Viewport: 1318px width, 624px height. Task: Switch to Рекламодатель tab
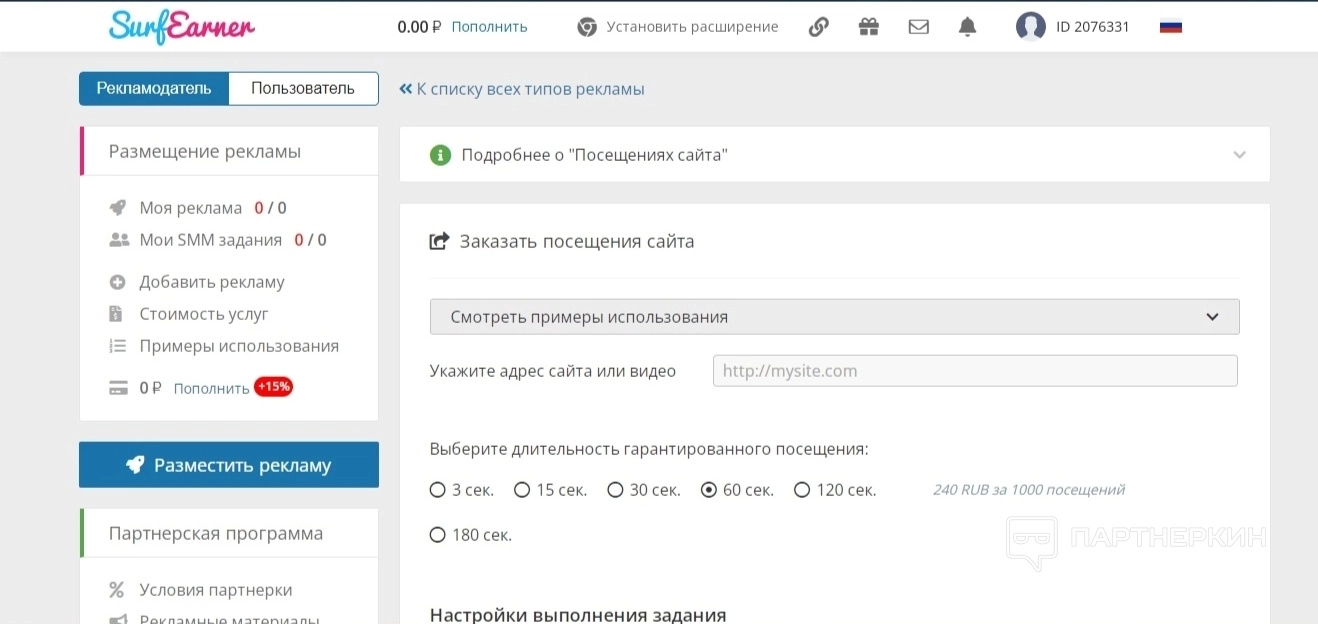point(154,88)
